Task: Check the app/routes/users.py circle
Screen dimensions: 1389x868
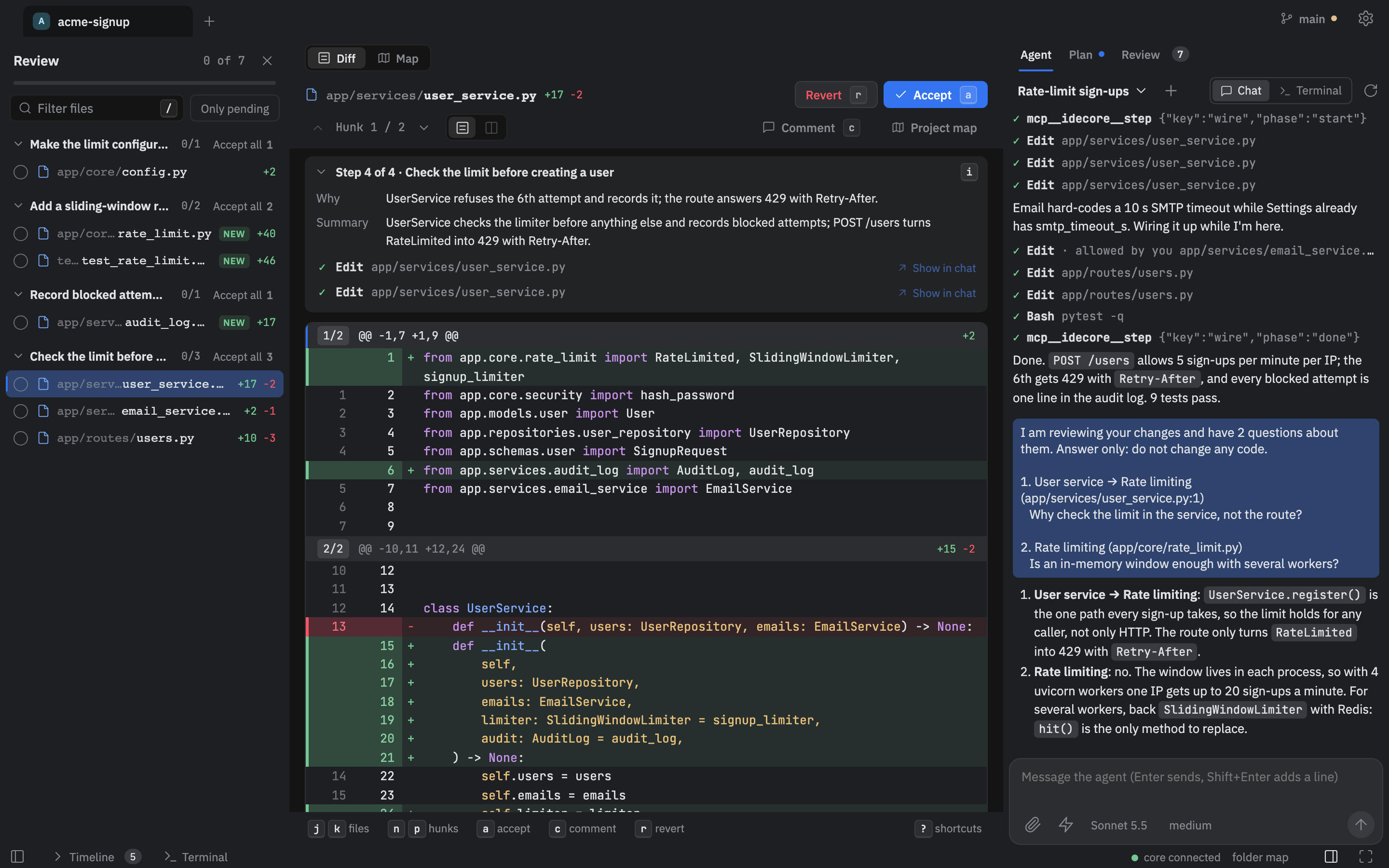Action: click(x=21, y=438)
